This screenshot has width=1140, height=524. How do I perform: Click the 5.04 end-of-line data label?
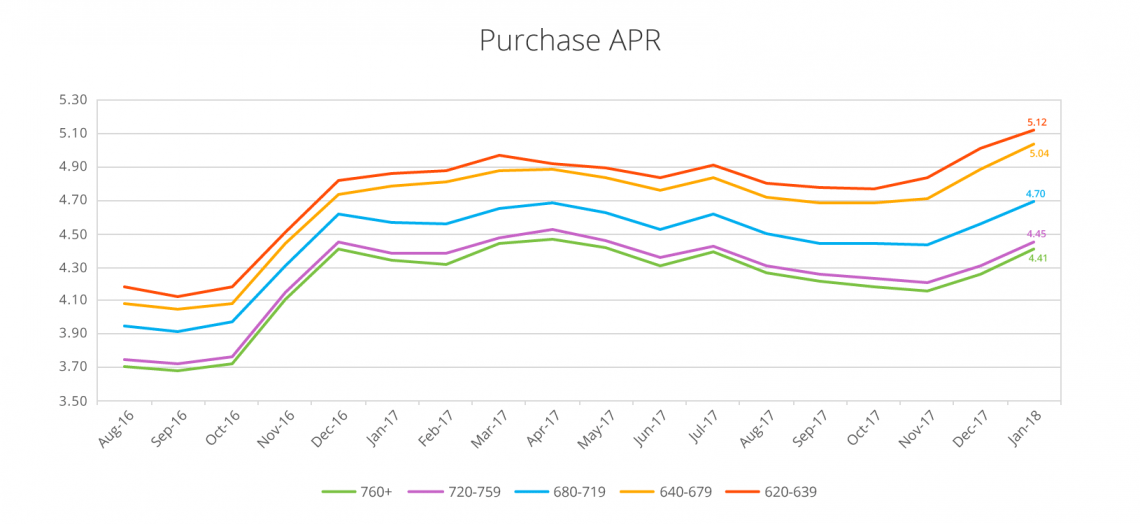click(x=1038, y=154)
